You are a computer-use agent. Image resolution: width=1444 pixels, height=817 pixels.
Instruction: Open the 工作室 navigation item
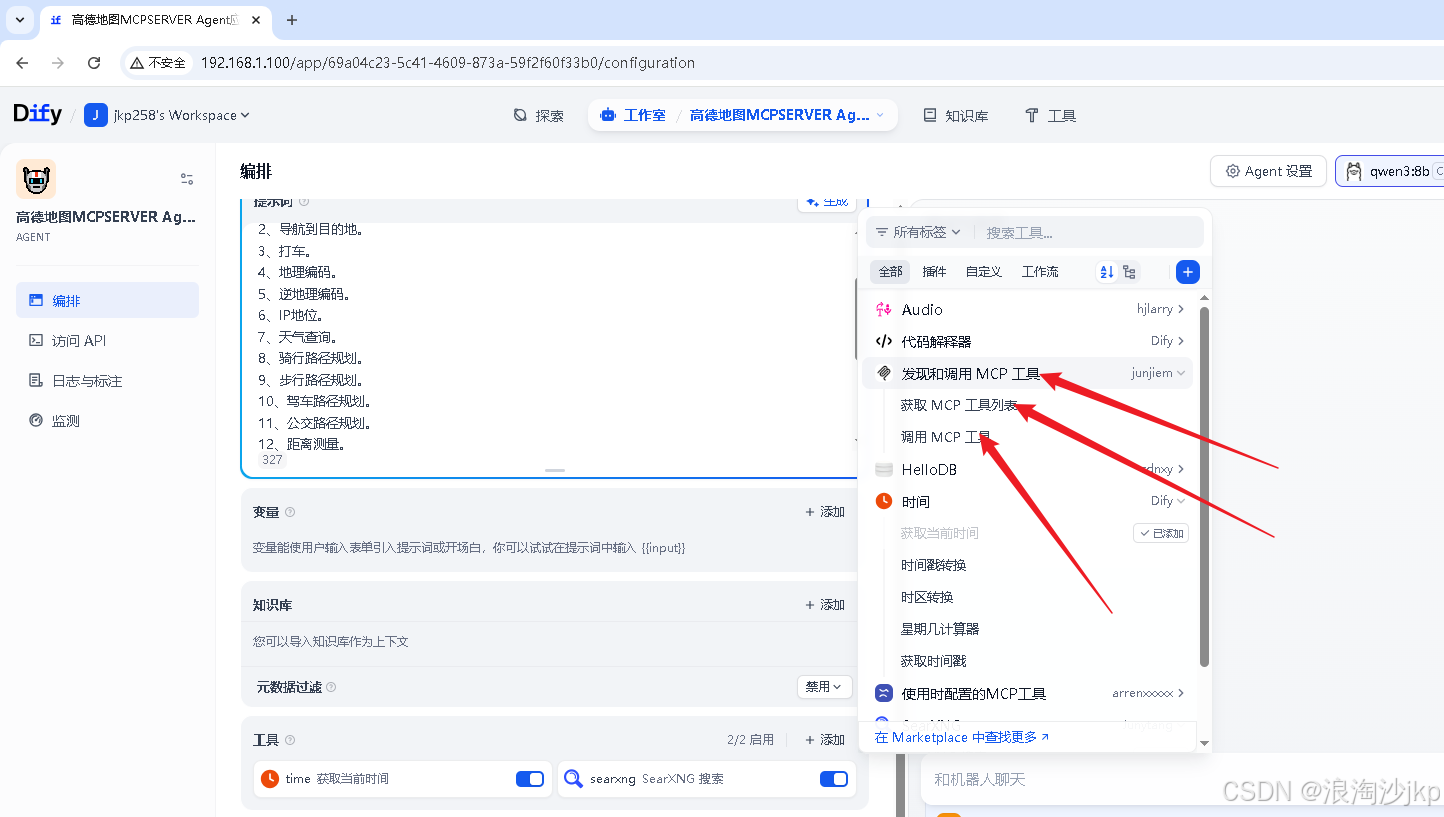tap(633, 115)
